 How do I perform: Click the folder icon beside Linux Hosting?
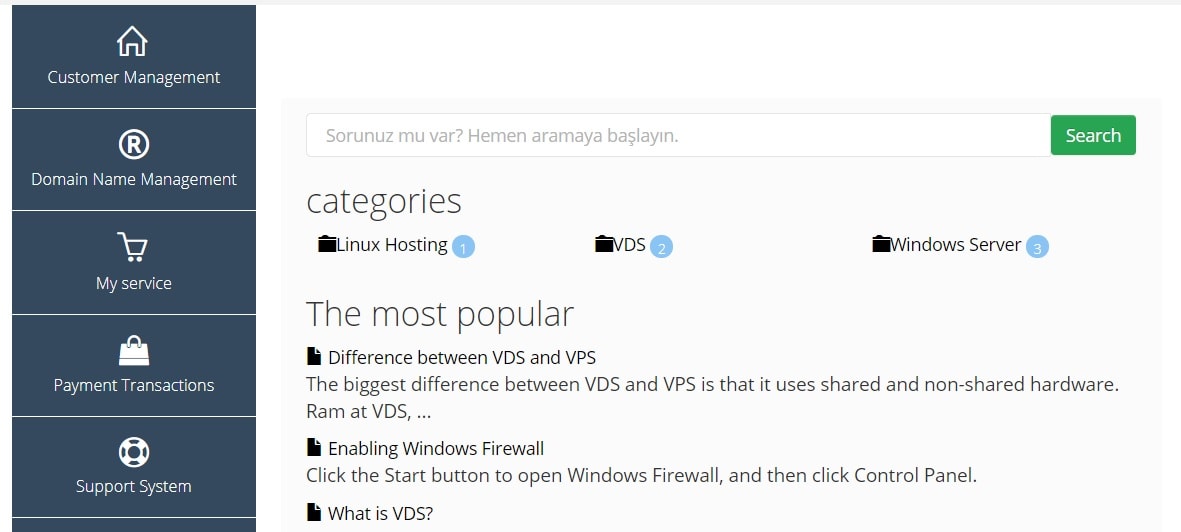[x=327, y=244]
